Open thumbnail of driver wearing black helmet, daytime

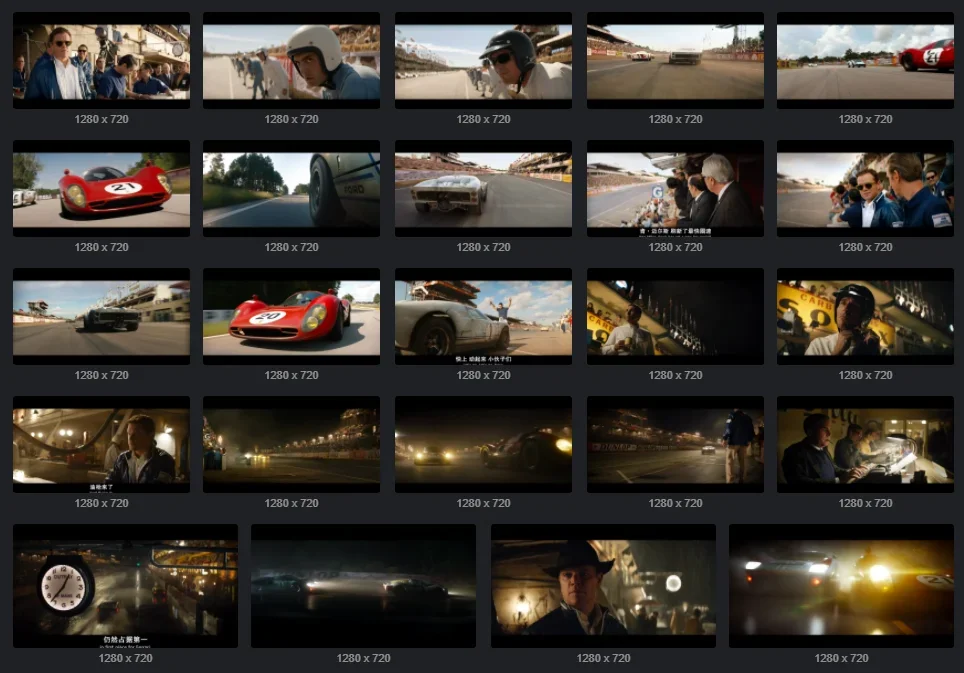tap(483, 60)
